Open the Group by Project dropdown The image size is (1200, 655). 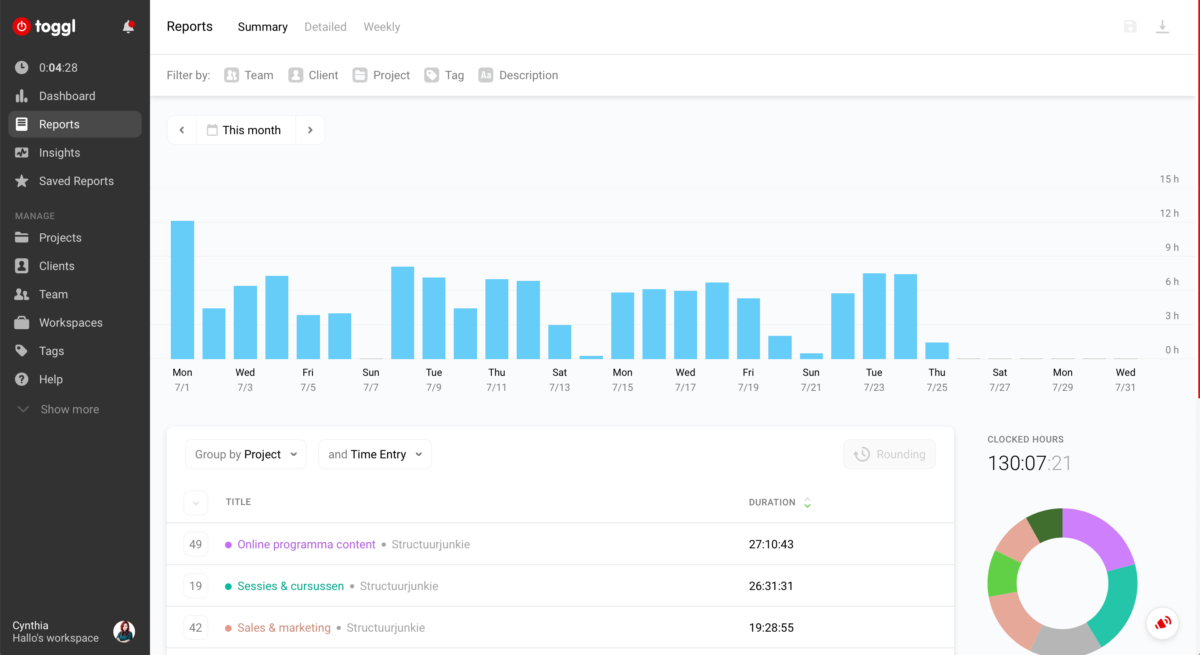246,454
